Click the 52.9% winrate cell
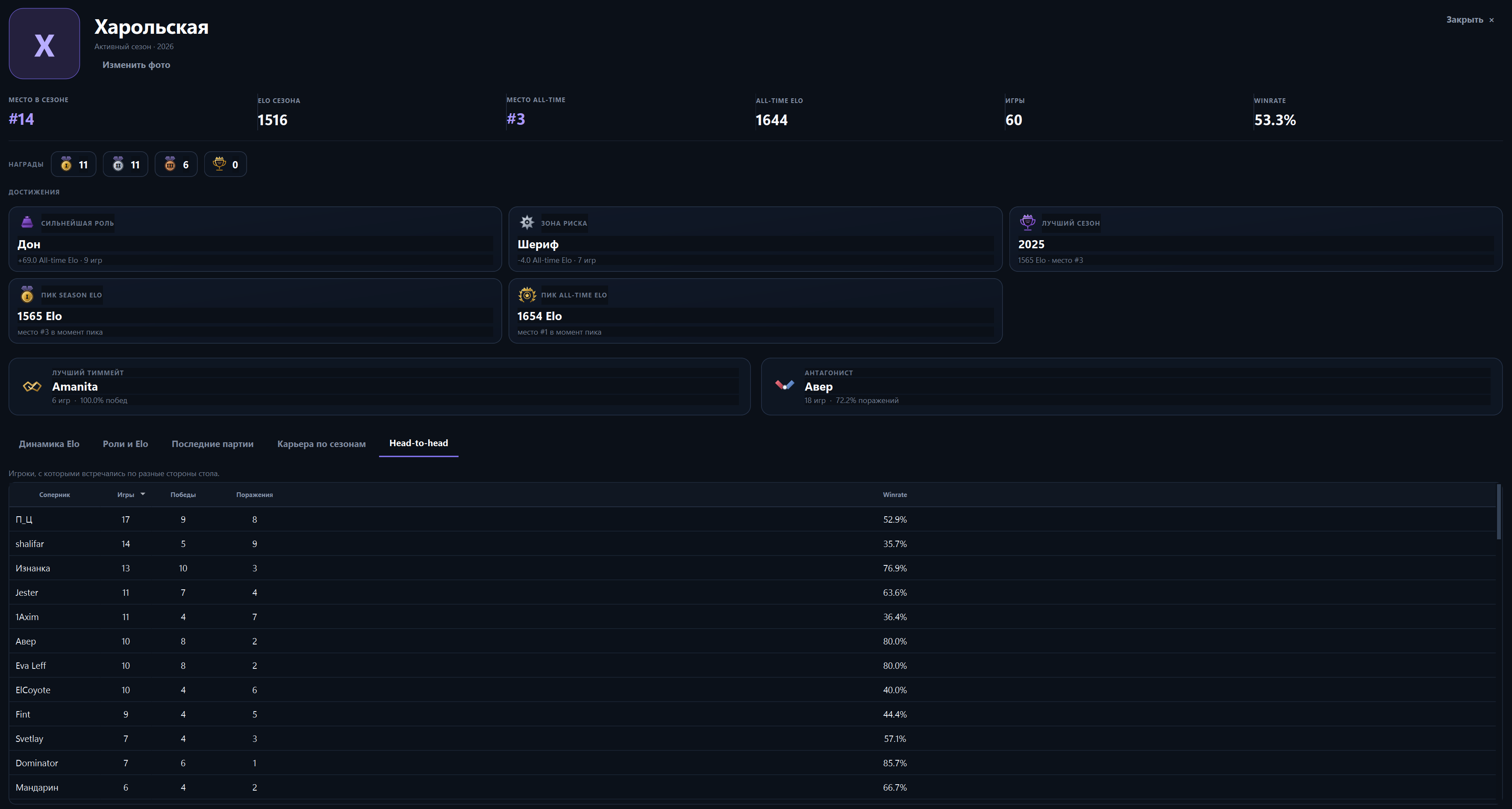The image size is (1512, 809). [x=895, y=520]
